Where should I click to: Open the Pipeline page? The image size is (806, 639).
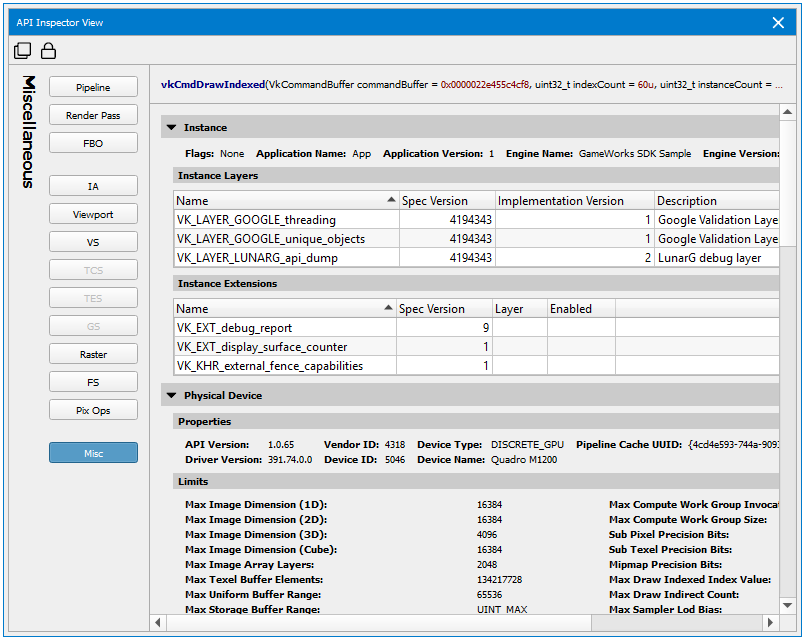93,88
